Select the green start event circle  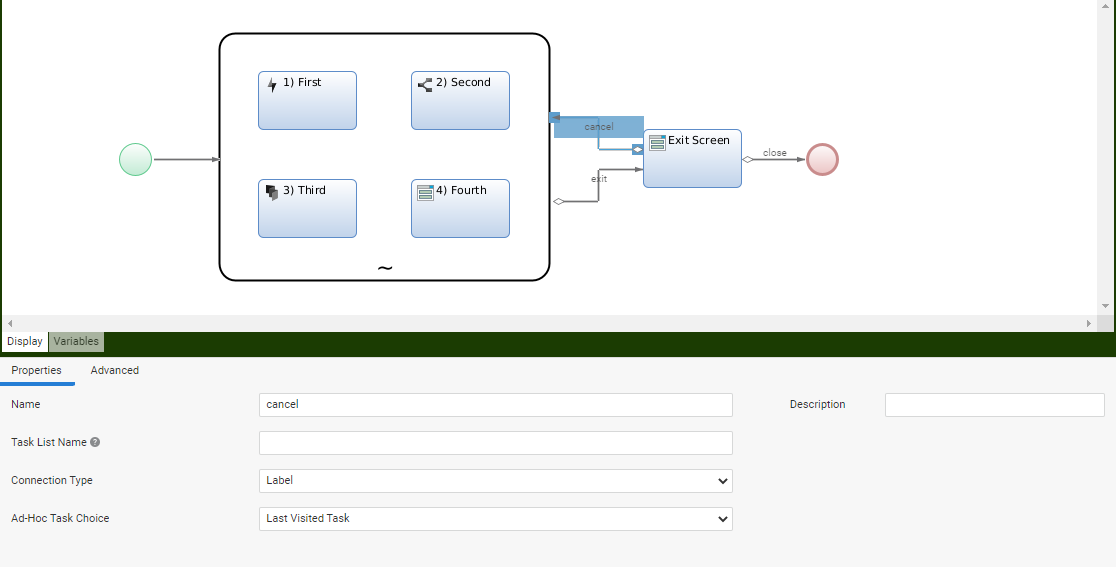tap(135, 159)
